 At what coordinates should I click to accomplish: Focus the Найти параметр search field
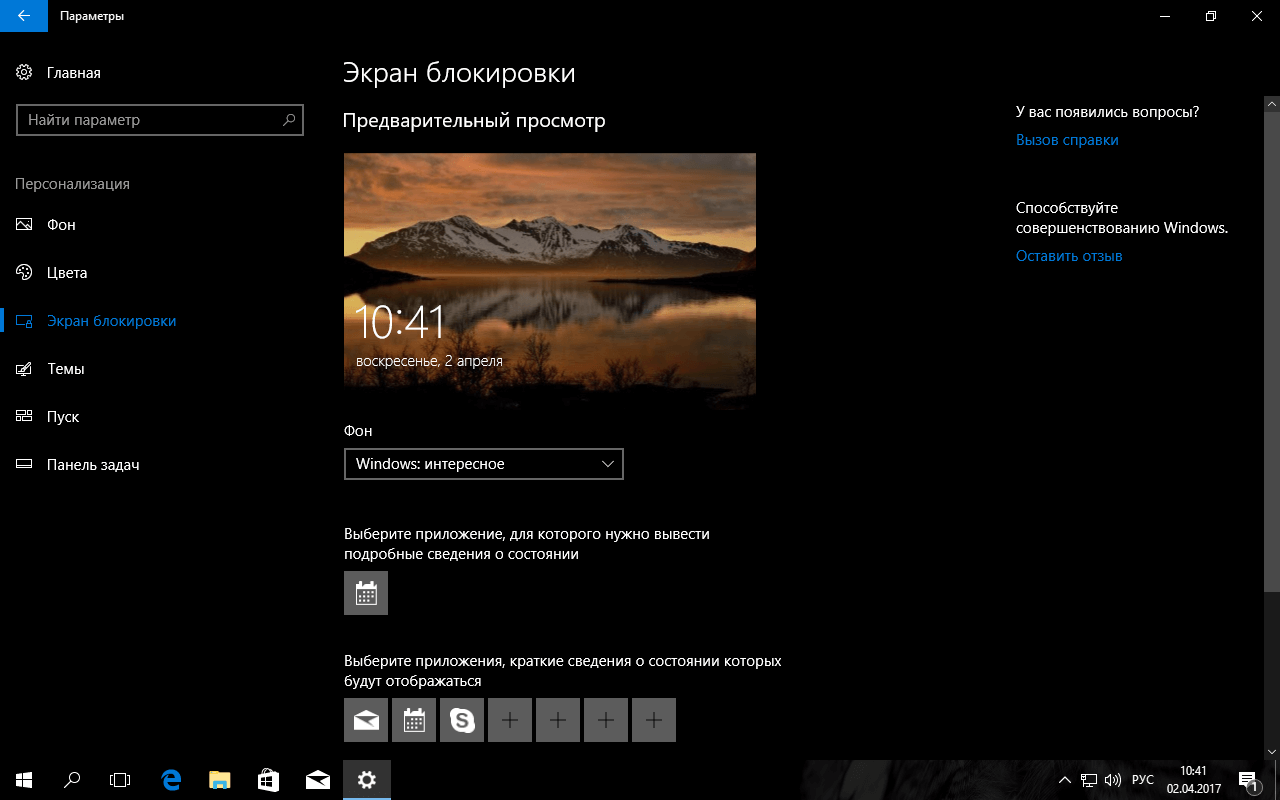tap(160, 120)
